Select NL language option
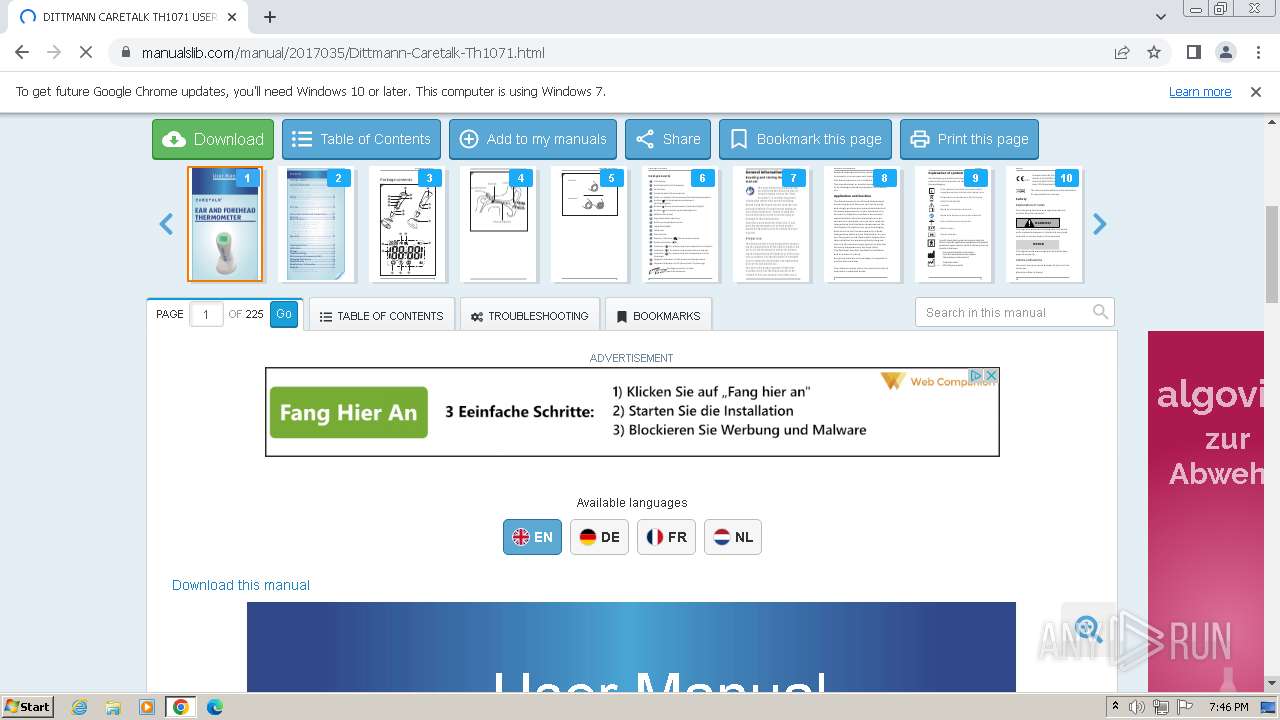1280x720 pixels. 733,537
